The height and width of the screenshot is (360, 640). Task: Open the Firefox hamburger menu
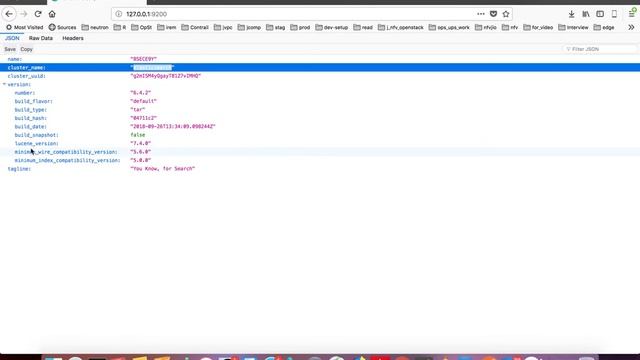tap(632, 14)
